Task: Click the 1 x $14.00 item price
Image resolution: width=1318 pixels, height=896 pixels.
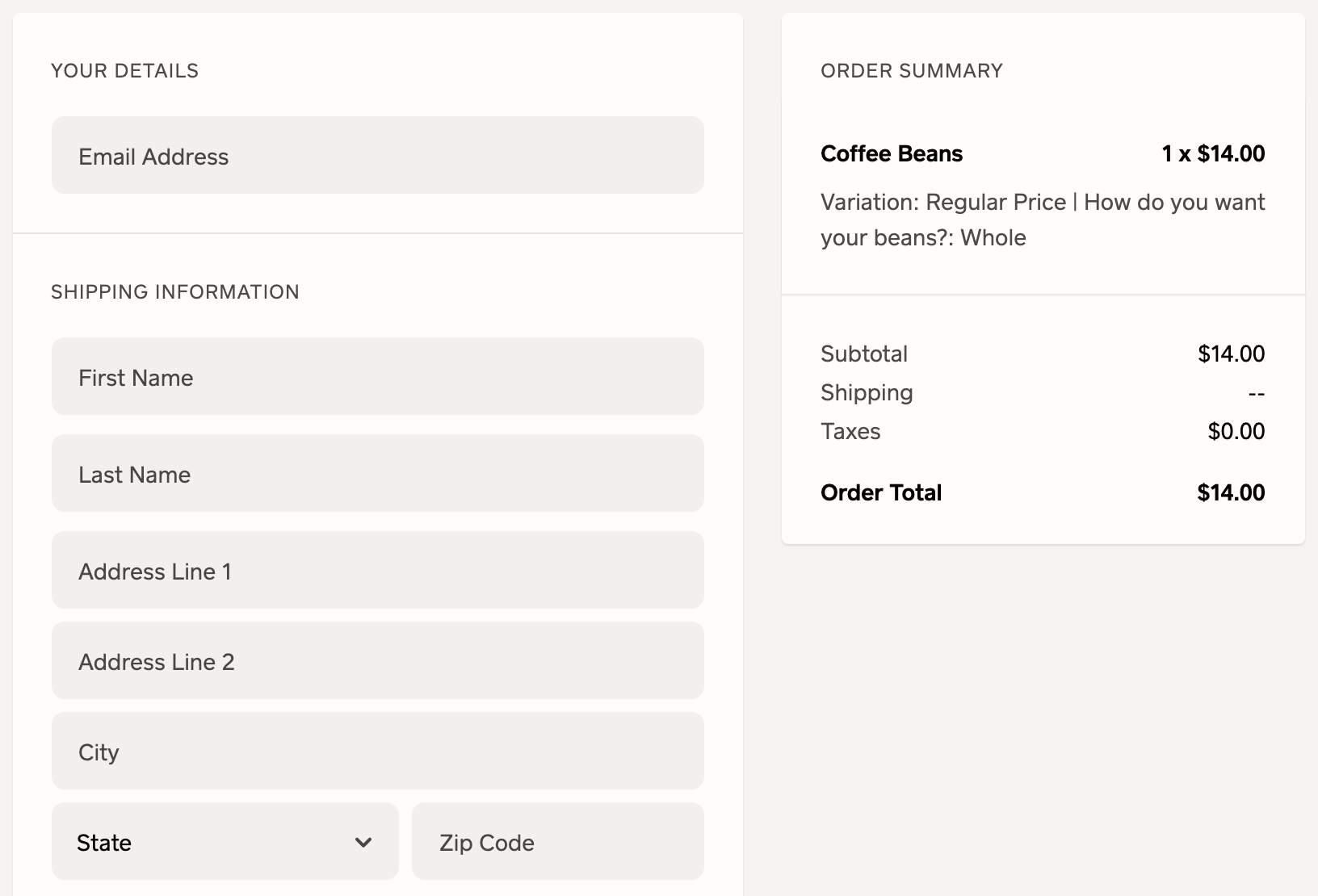Action: [x=1213, y=153]
